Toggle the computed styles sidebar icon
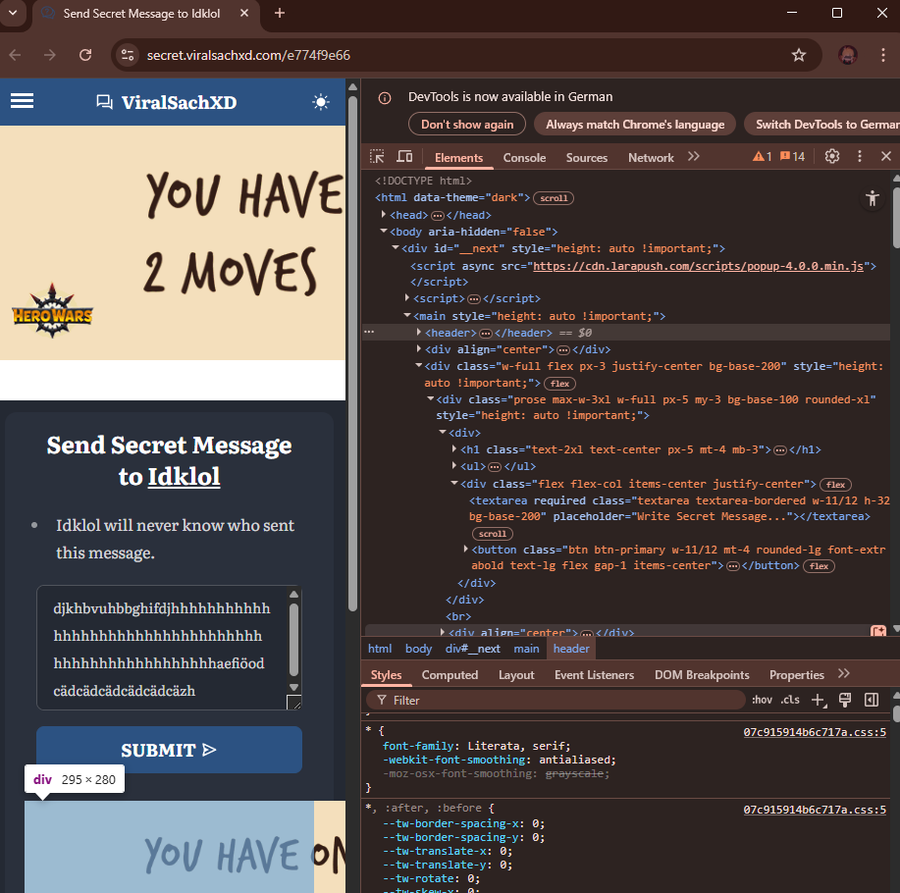Image resolution: width=900 pixels, height=893 pixels. click(x=871, y=700)
